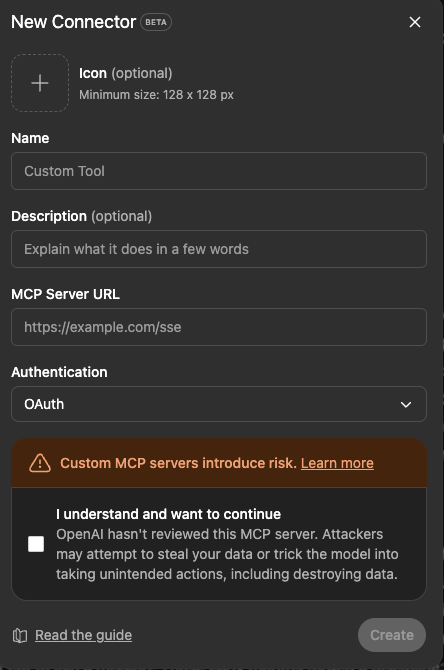Viewport: 444px width, 670px height.
Task: Upload an icon via the plus box
Action: tap(40, 83)
